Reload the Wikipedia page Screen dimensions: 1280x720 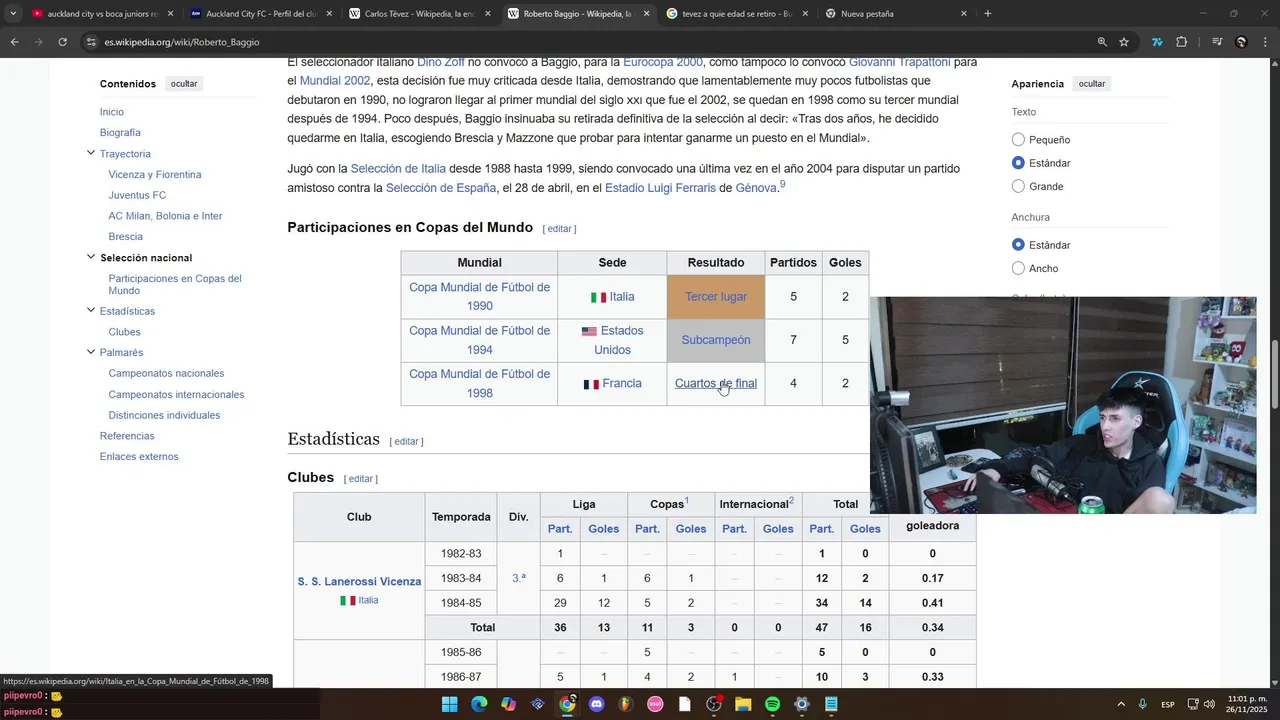[62, 42]
